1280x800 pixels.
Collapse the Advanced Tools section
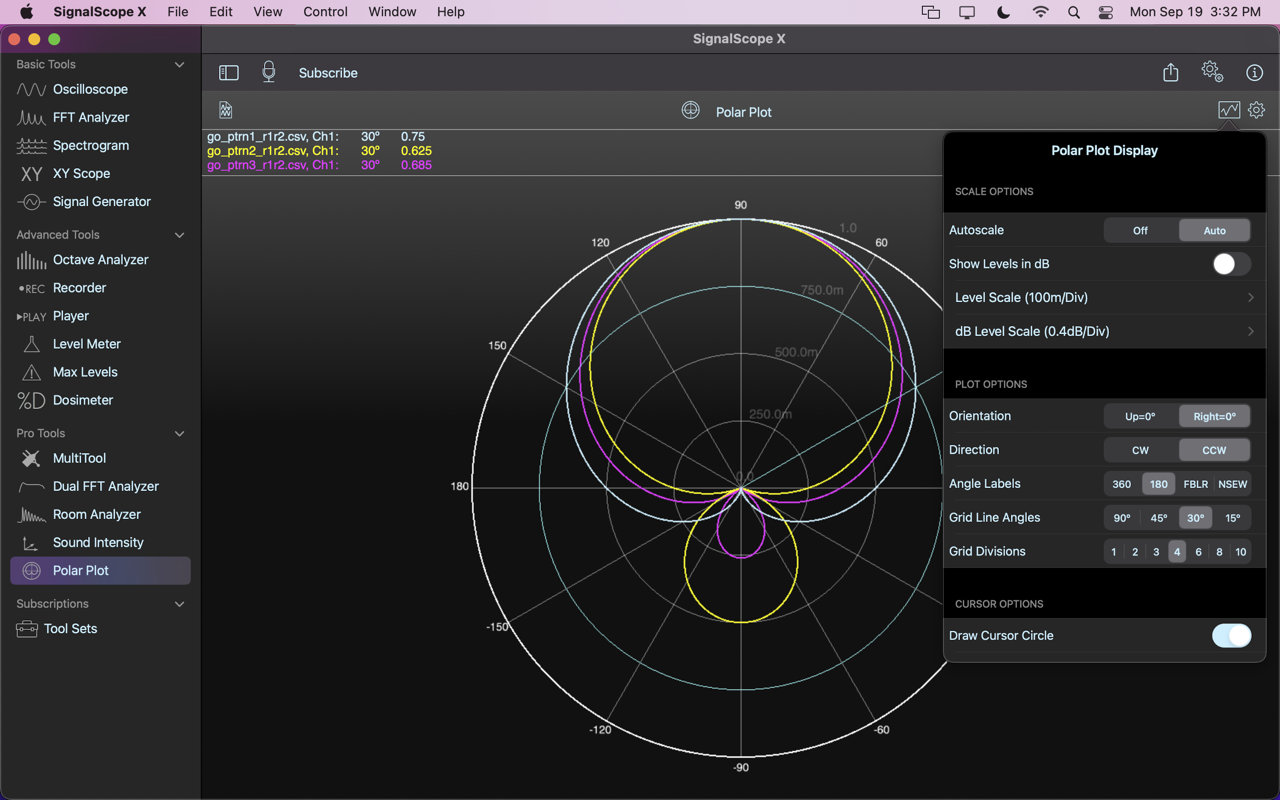pyautogui.click(x=179, y=235)
